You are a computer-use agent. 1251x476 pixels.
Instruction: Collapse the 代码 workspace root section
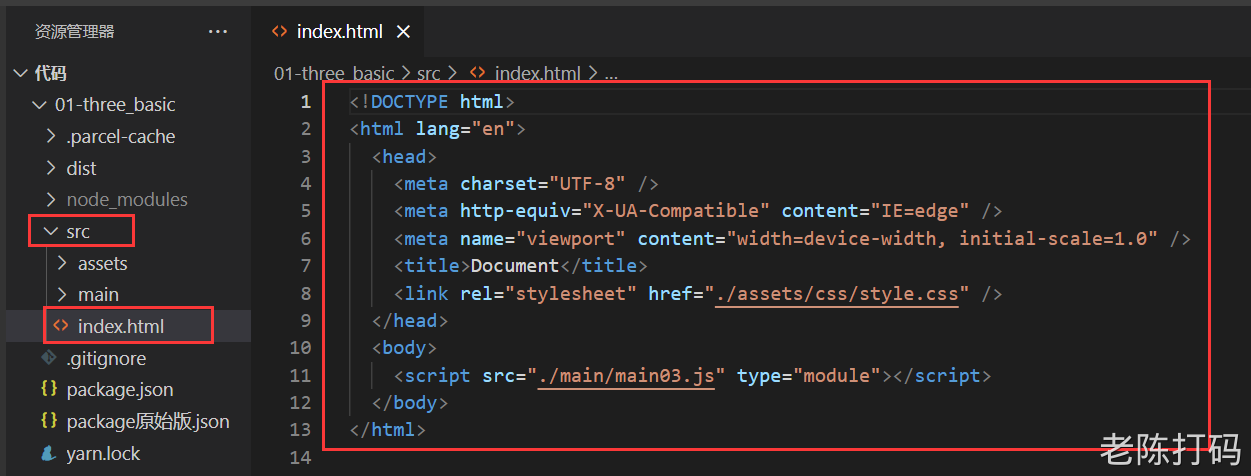pos(20,73)
